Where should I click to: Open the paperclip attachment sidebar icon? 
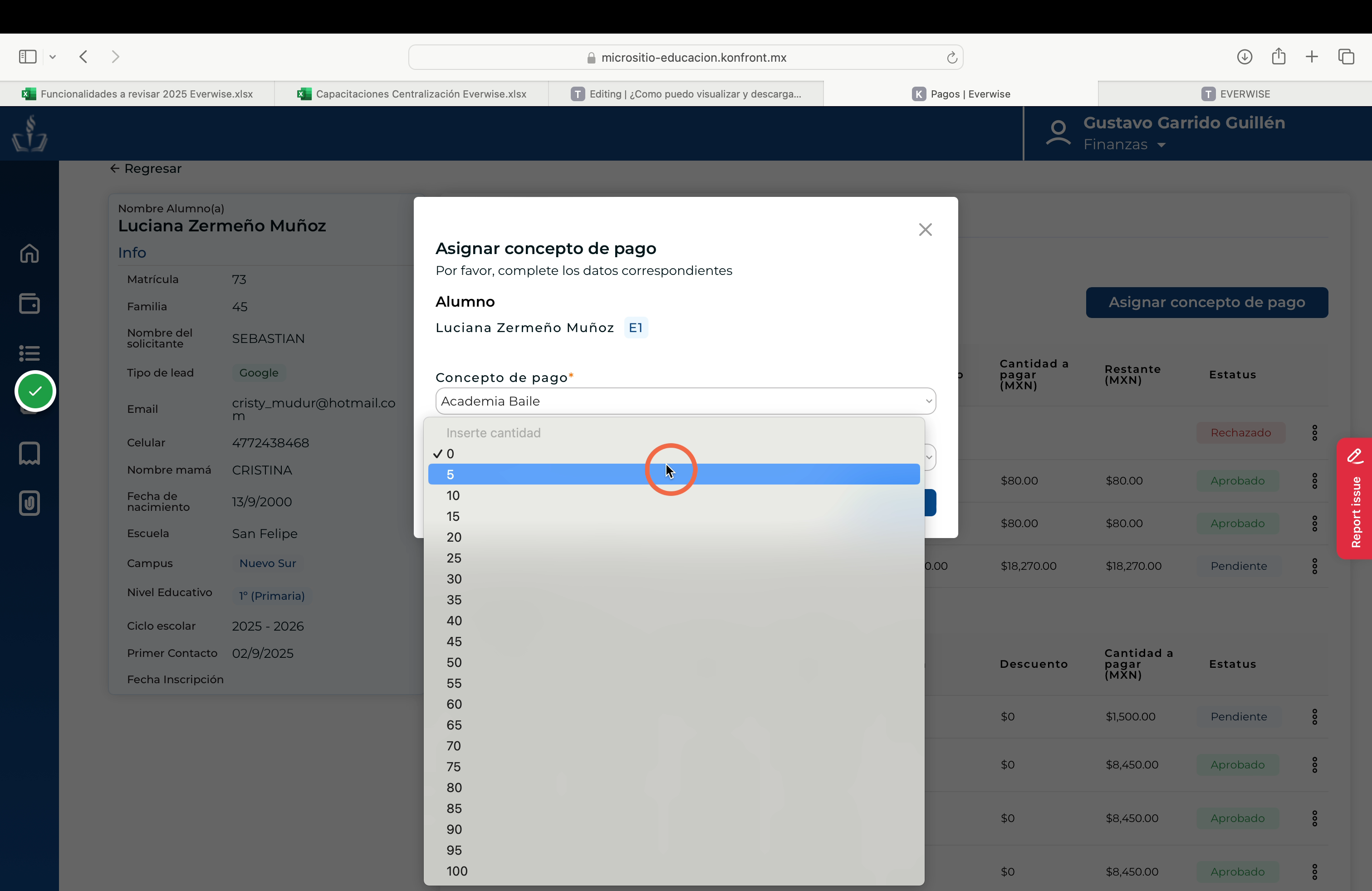[29, 503]
